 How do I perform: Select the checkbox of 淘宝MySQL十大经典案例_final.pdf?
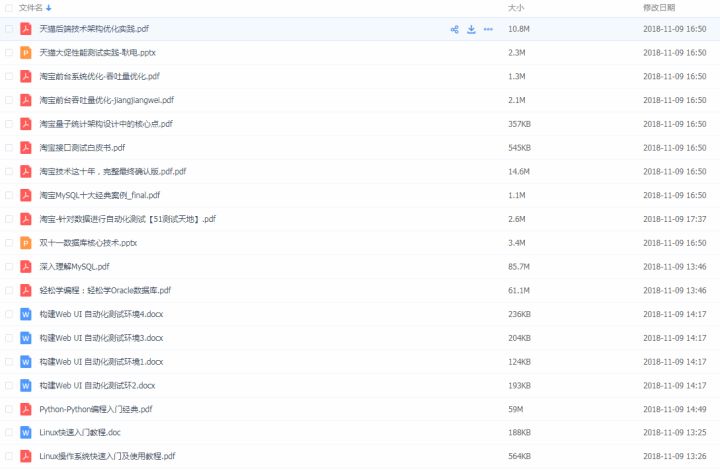[9, 195]
